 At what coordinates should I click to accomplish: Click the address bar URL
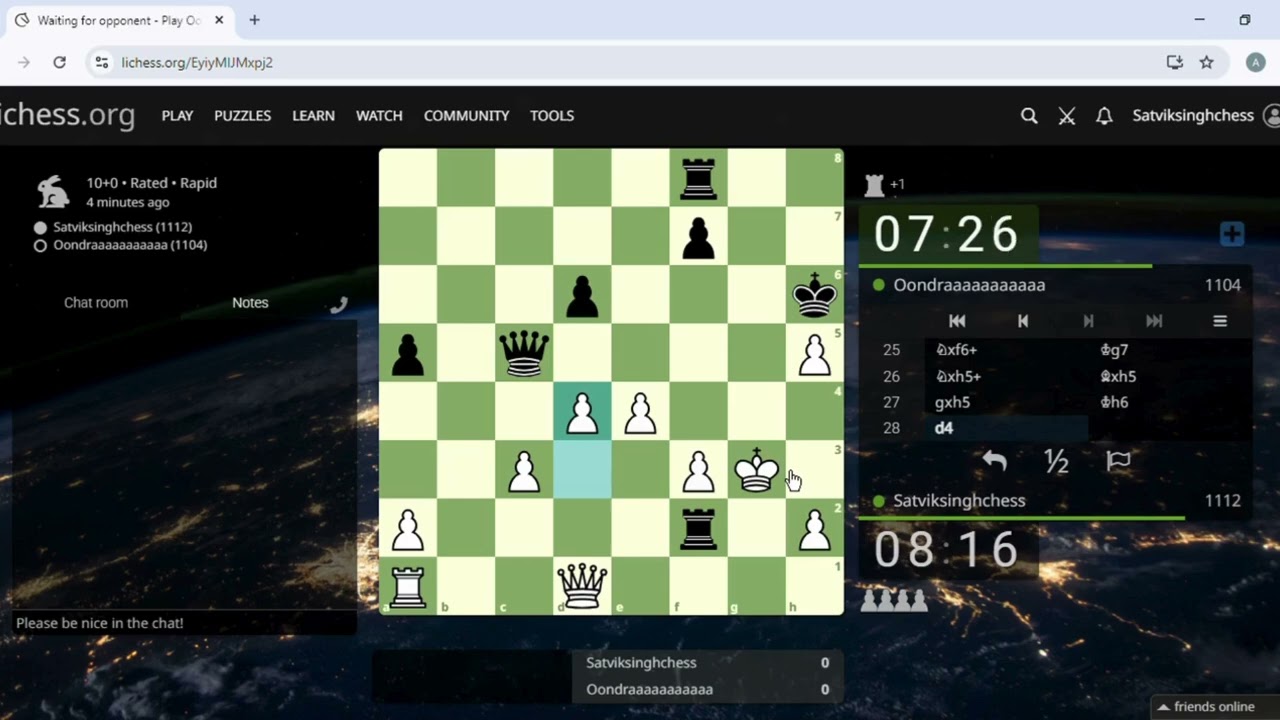(x=197, y=62)
